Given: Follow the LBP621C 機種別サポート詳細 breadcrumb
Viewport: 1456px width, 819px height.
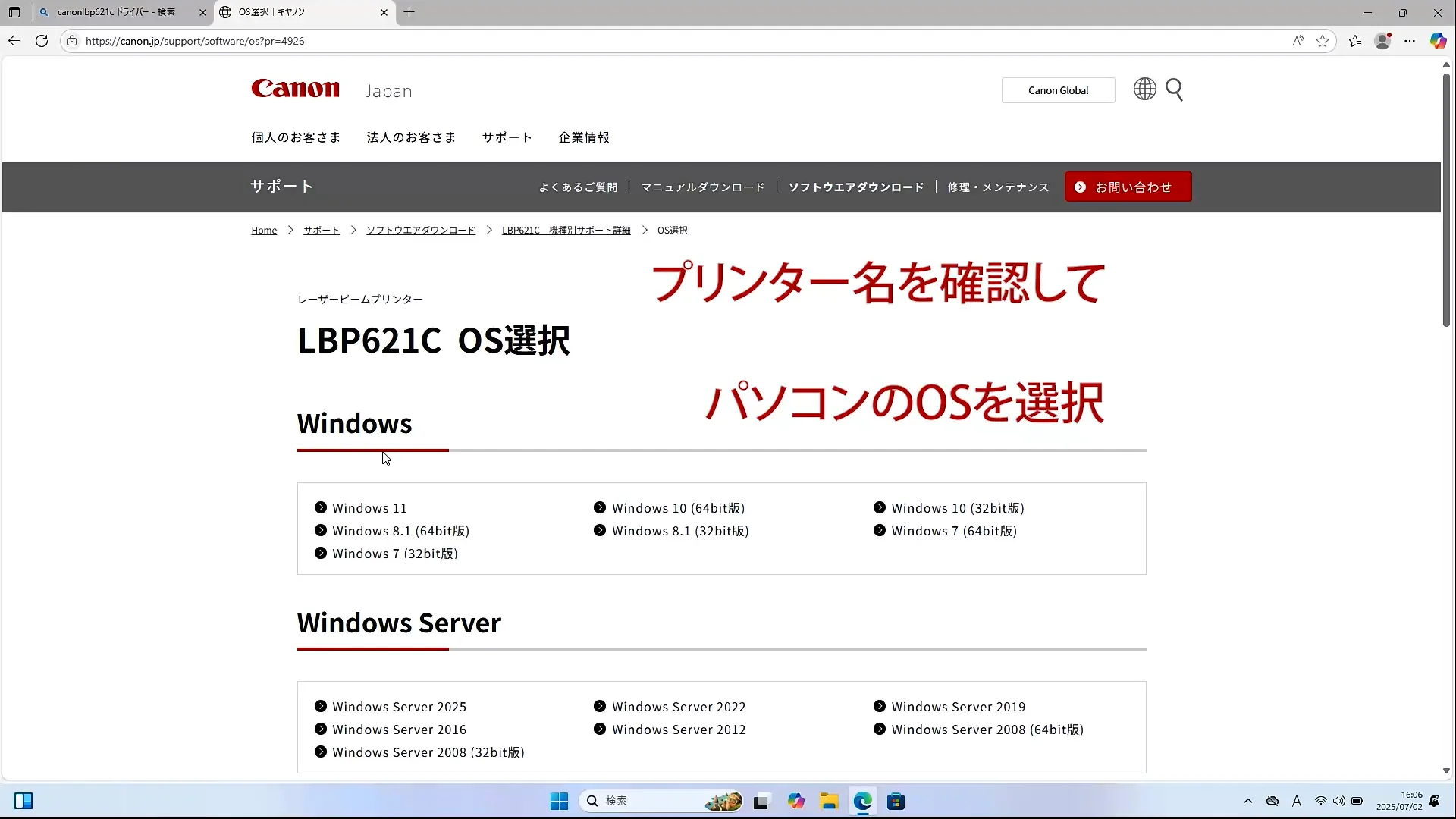Looking at the screenshot, I should 566,231.
